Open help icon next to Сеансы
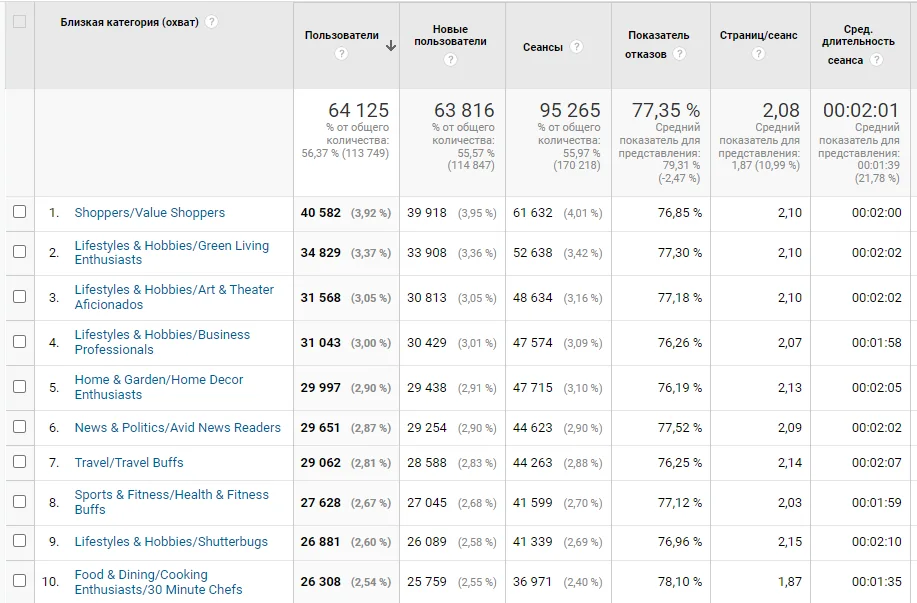The height and width of the screenshot is (603, 917). click(x=577, y=47)
